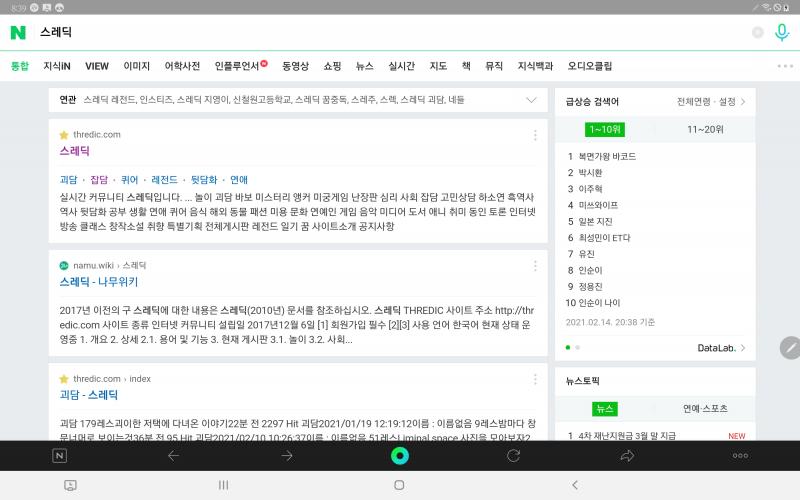Go forward with bottom bar arrow
The width and height of the screenshot is (800, 500).
(287, 456)
